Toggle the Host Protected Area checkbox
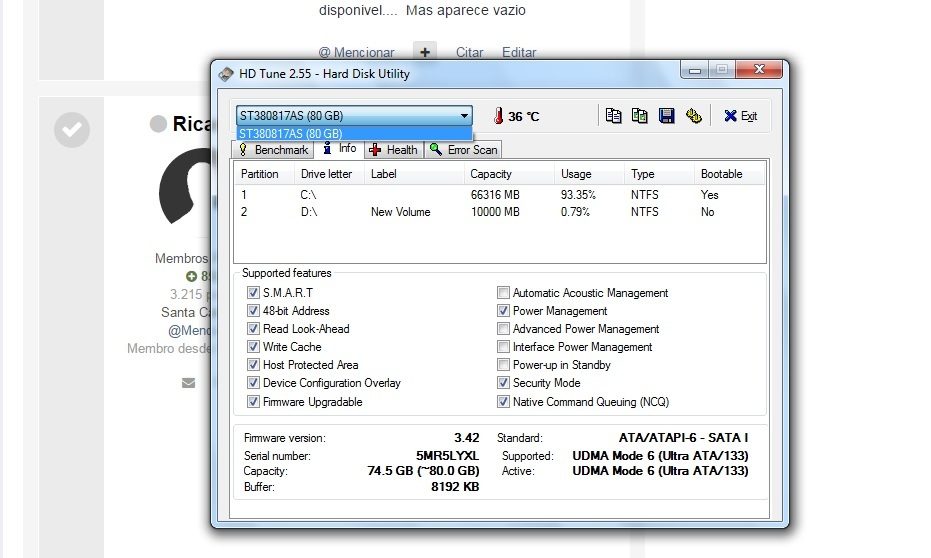This screenshot has height=558, width=931. click(x=253, y=364)
